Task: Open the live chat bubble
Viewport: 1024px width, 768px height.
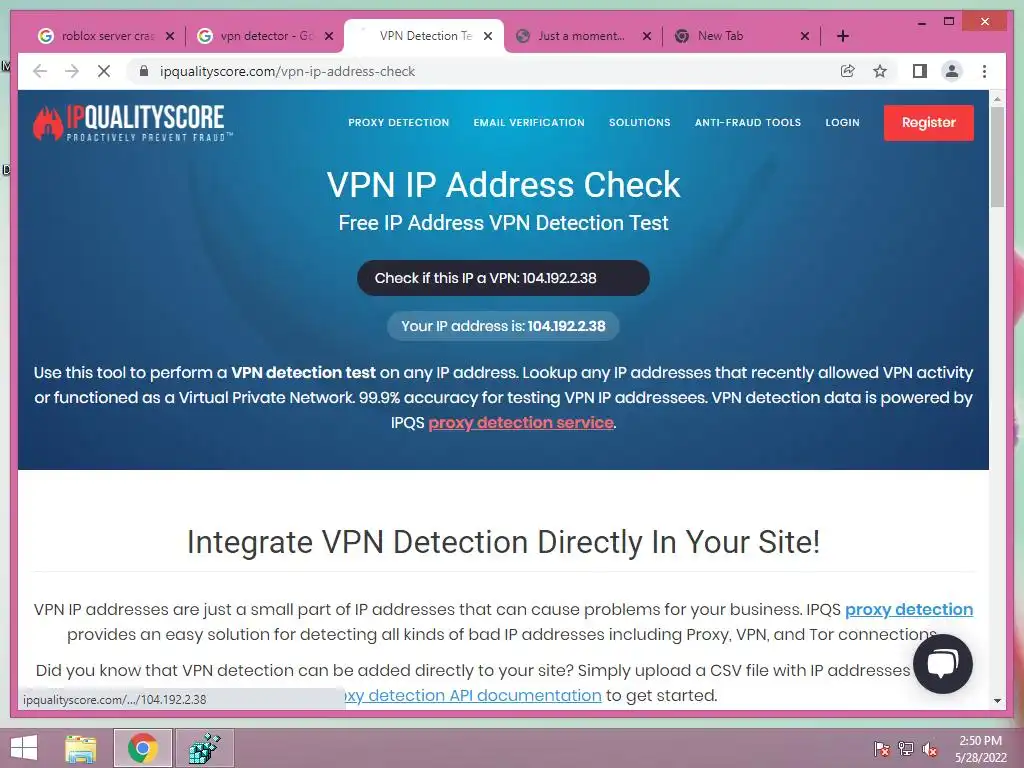Action: [943, 664]
